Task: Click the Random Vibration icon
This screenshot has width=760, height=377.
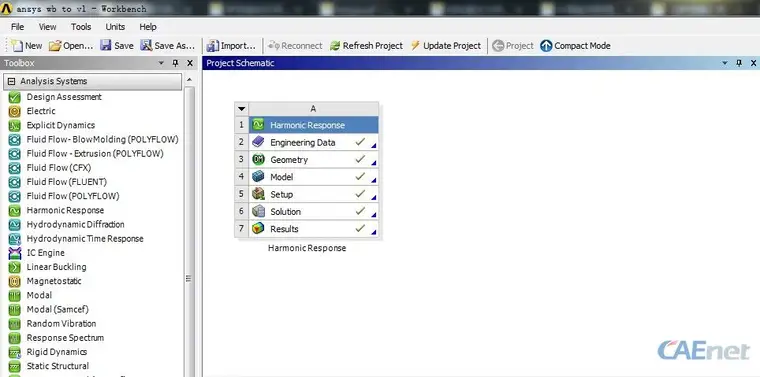Action: click(15, 324)
